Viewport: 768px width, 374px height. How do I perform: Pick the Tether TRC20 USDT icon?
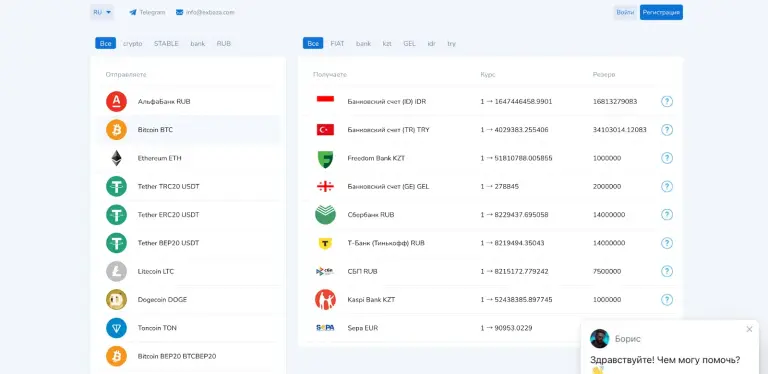pyautogui.click(x=116, y=186)
